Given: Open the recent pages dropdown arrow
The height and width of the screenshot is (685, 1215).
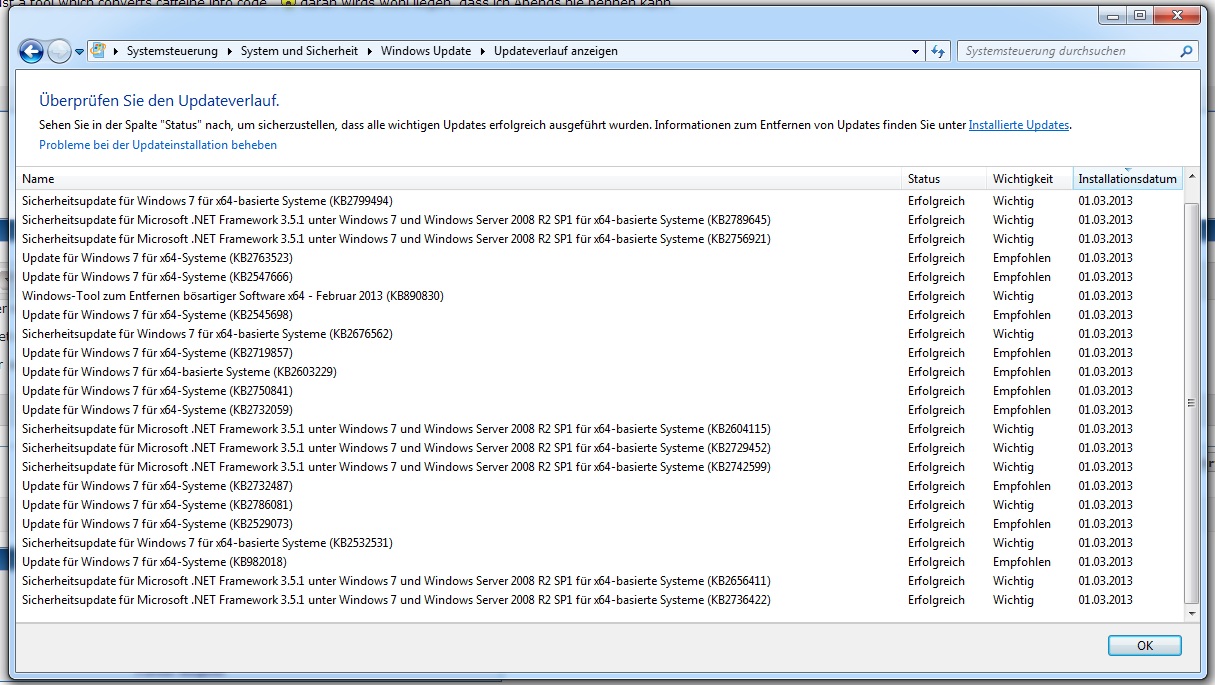Looking at the screenshot, I should tap(79, 52).
